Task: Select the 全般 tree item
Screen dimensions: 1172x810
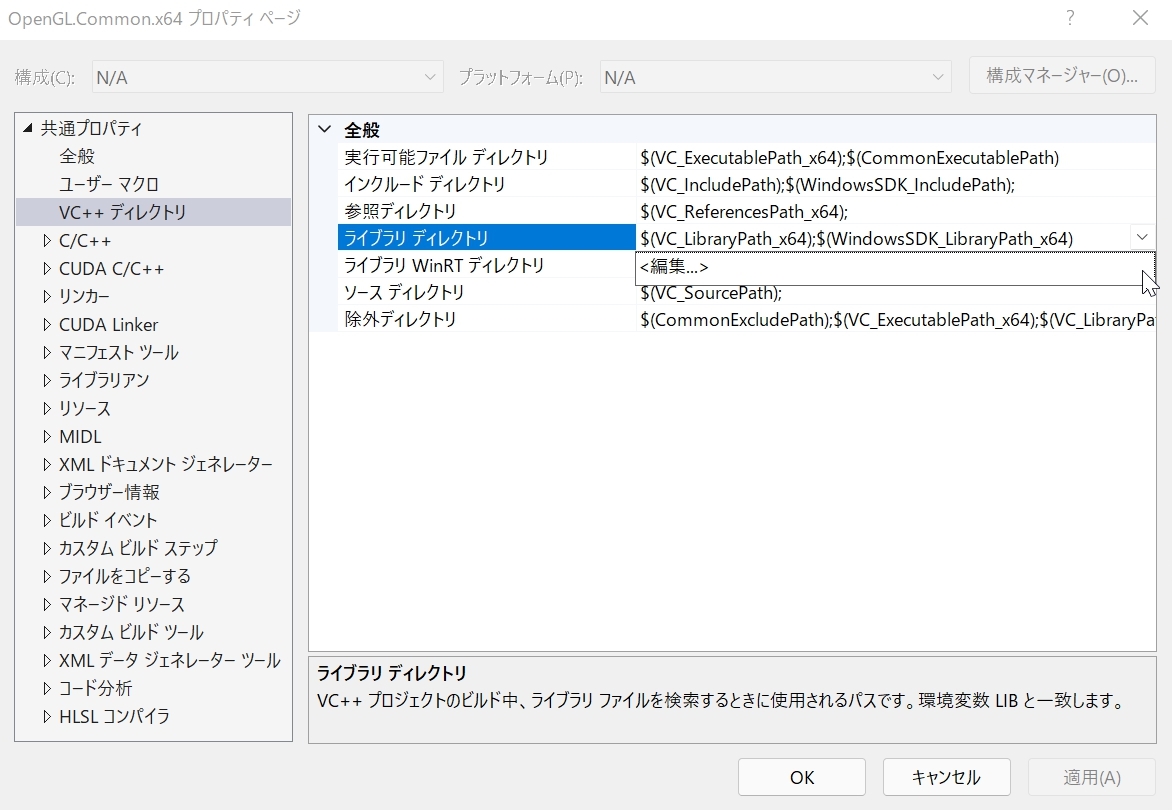Action: [x=77, y=156]
